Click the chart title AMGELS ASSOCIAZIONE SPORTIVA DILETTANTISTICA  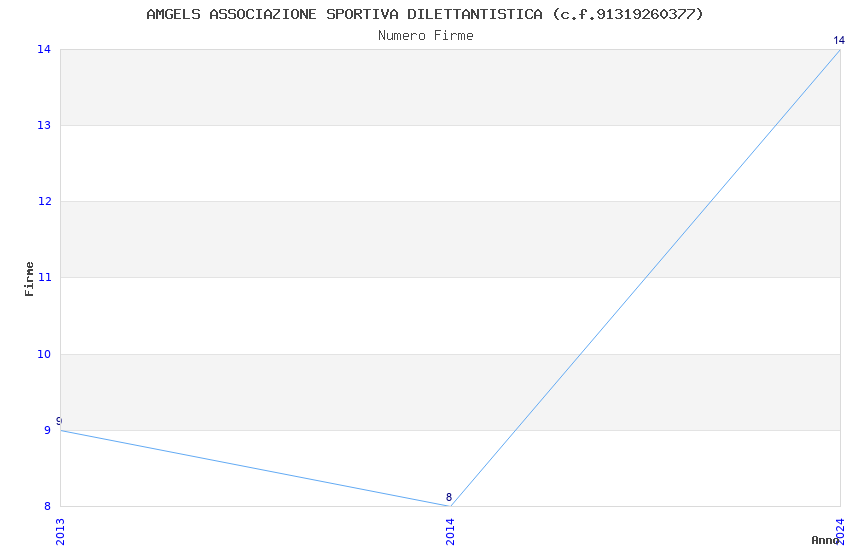(x=425, y=14)
